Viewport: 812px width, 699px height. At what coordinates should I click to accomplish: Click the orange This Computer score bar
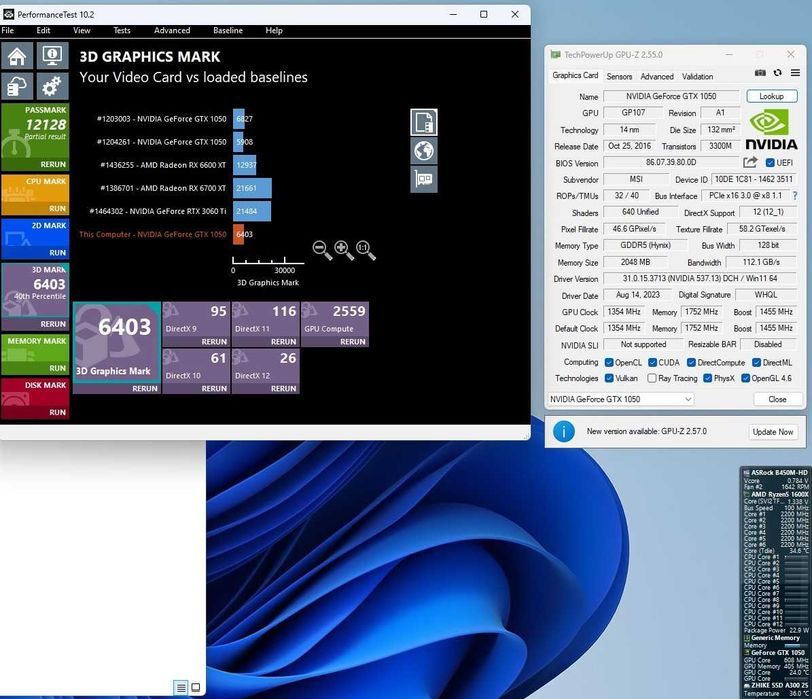238,234
